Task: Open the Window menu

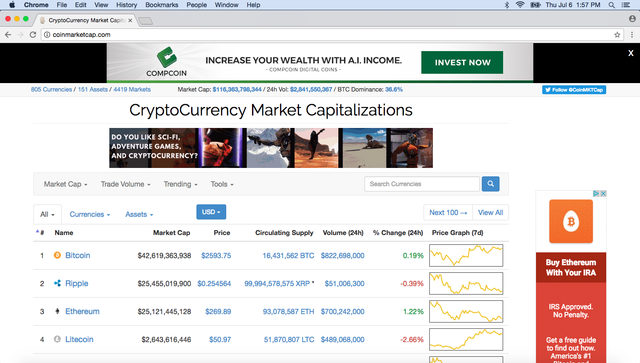Action: (x=227, y=5)
